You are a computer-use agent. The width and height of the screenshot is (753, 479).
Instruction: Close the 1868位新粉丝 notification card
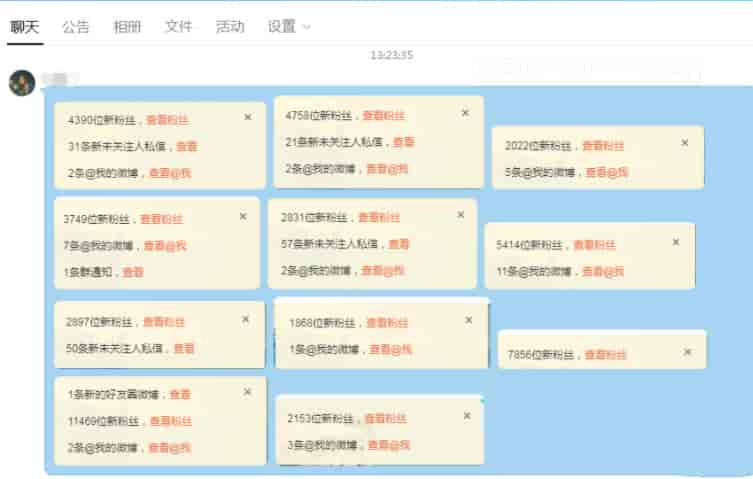[x=469, y=319]
